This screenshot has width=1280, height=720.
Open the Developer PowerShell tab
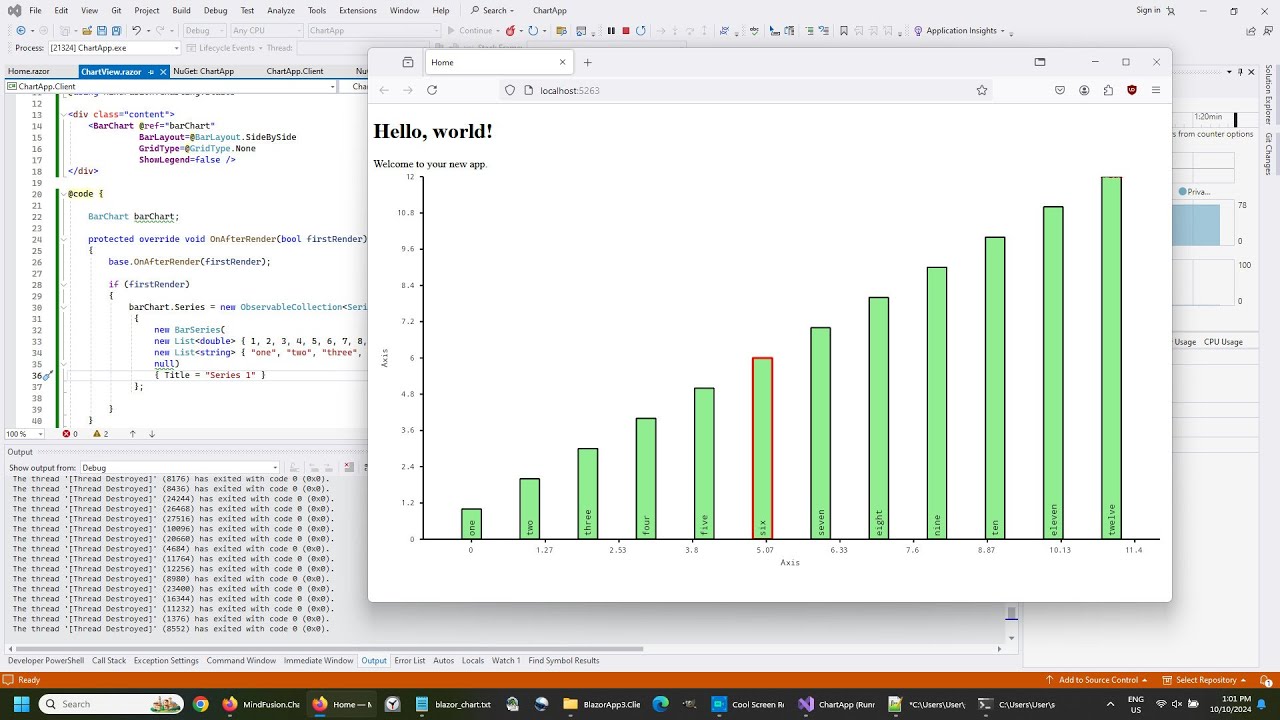(46, 661)
